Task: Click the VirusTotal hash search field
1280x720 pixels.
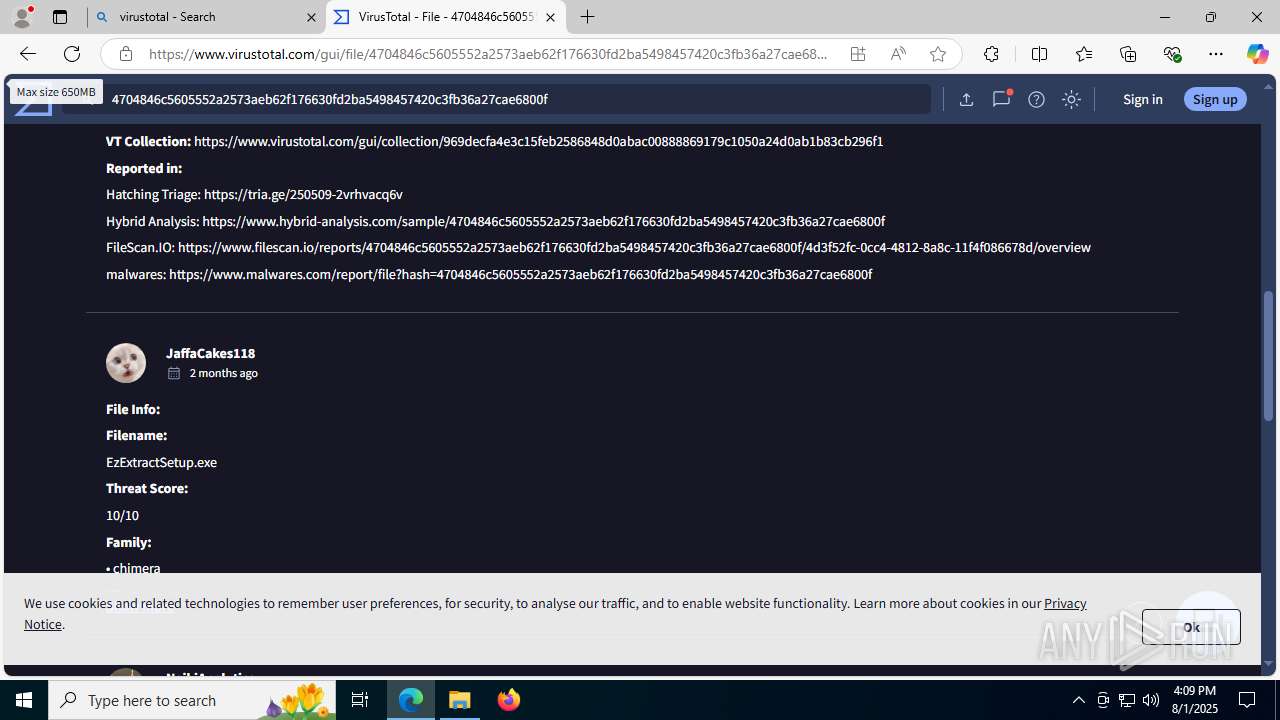Action: coord(497,99)
